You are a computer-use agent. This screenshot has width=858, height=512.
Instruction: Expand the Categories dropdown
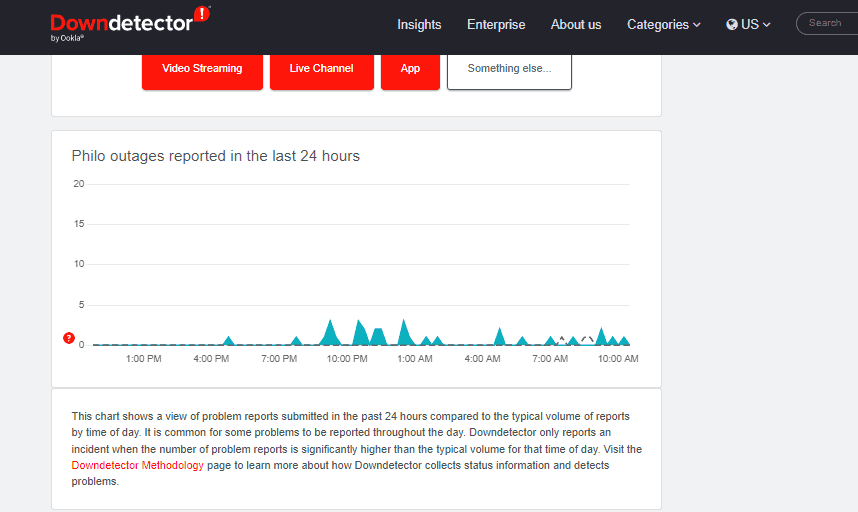tap(663, 25)
